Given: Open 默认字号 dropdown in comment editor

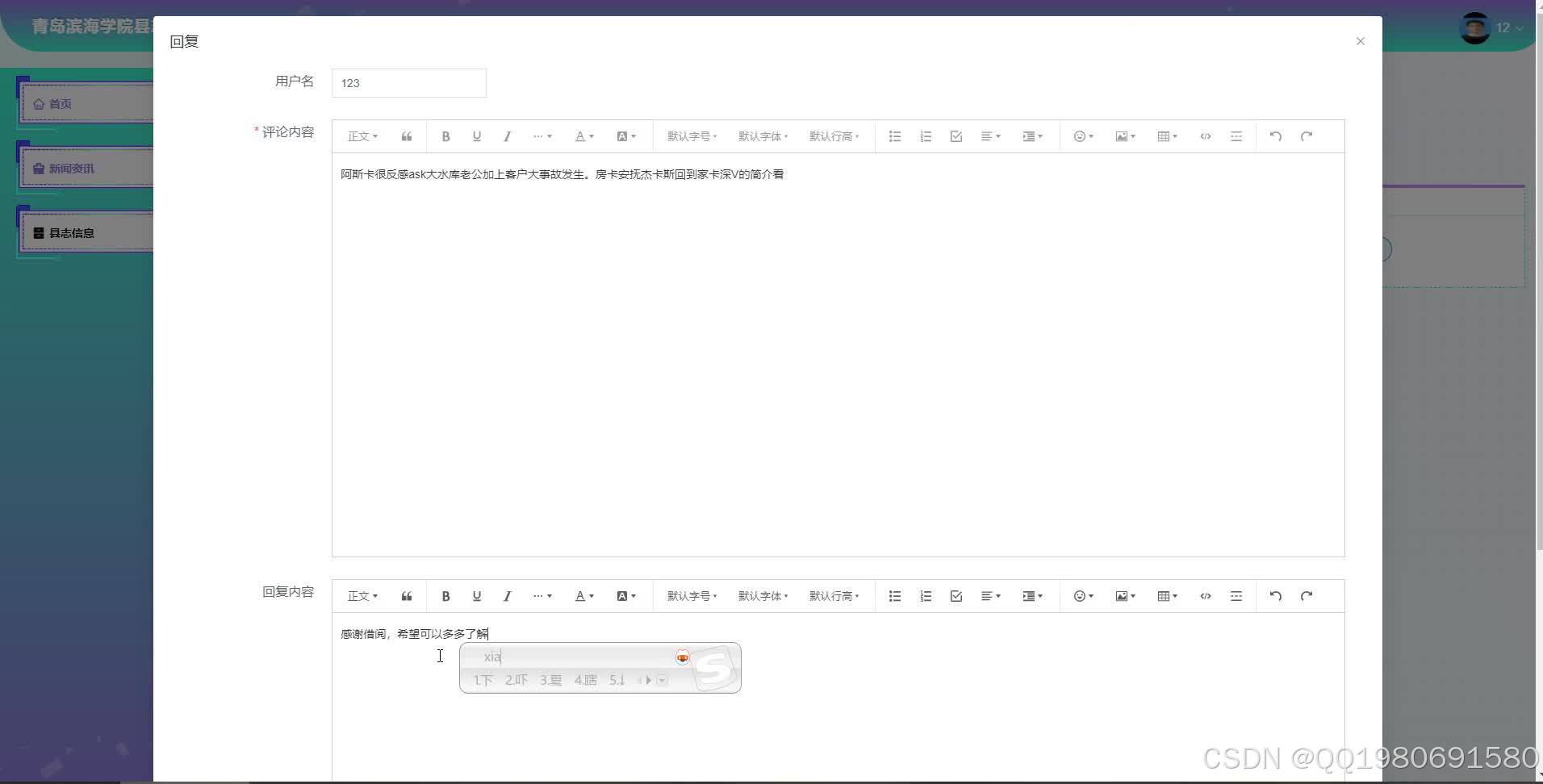Looking at the screenshot, I should [692, 136].
